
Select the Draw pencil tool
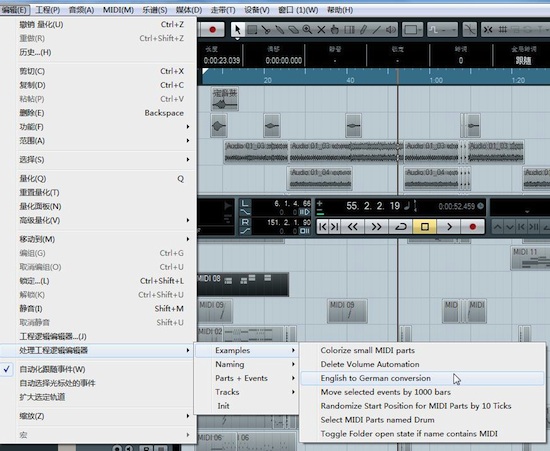click(x=363, y=30)
